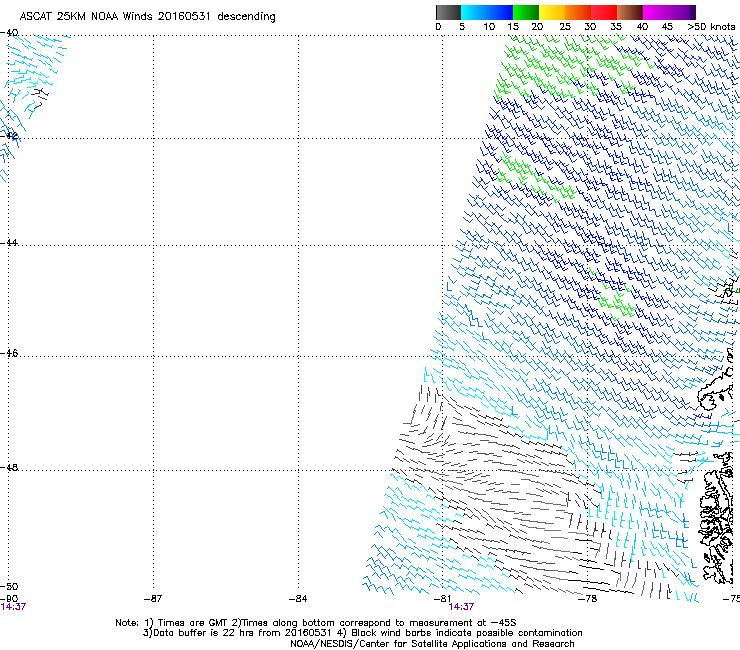Click the '-87' longitude axis label
Image resolution: width=740 pixels, height=650 pixels.
pyautogui.click(x=153, y=599)
